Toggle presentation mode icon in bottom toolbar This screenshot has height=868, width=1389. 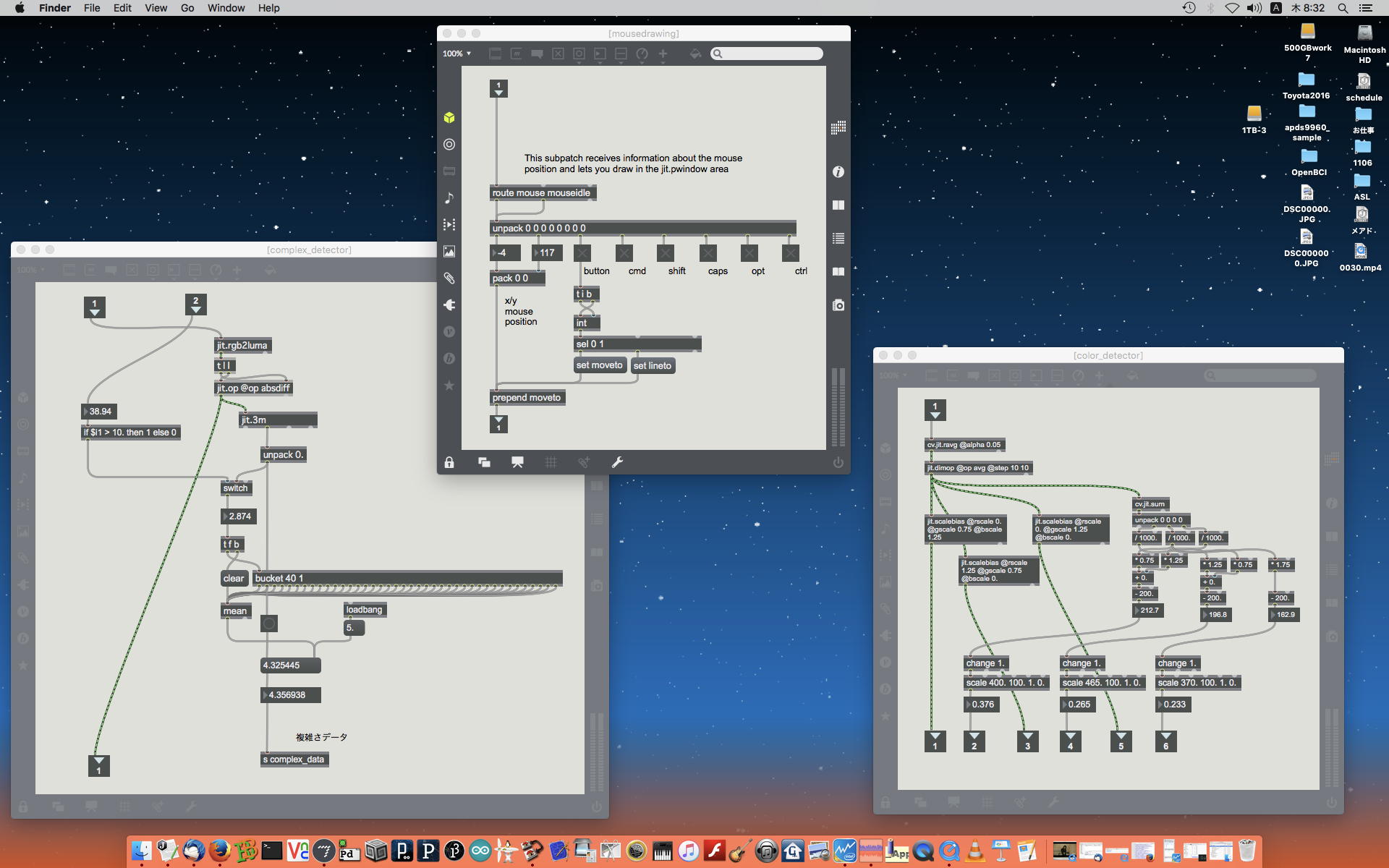coord(517,462)
